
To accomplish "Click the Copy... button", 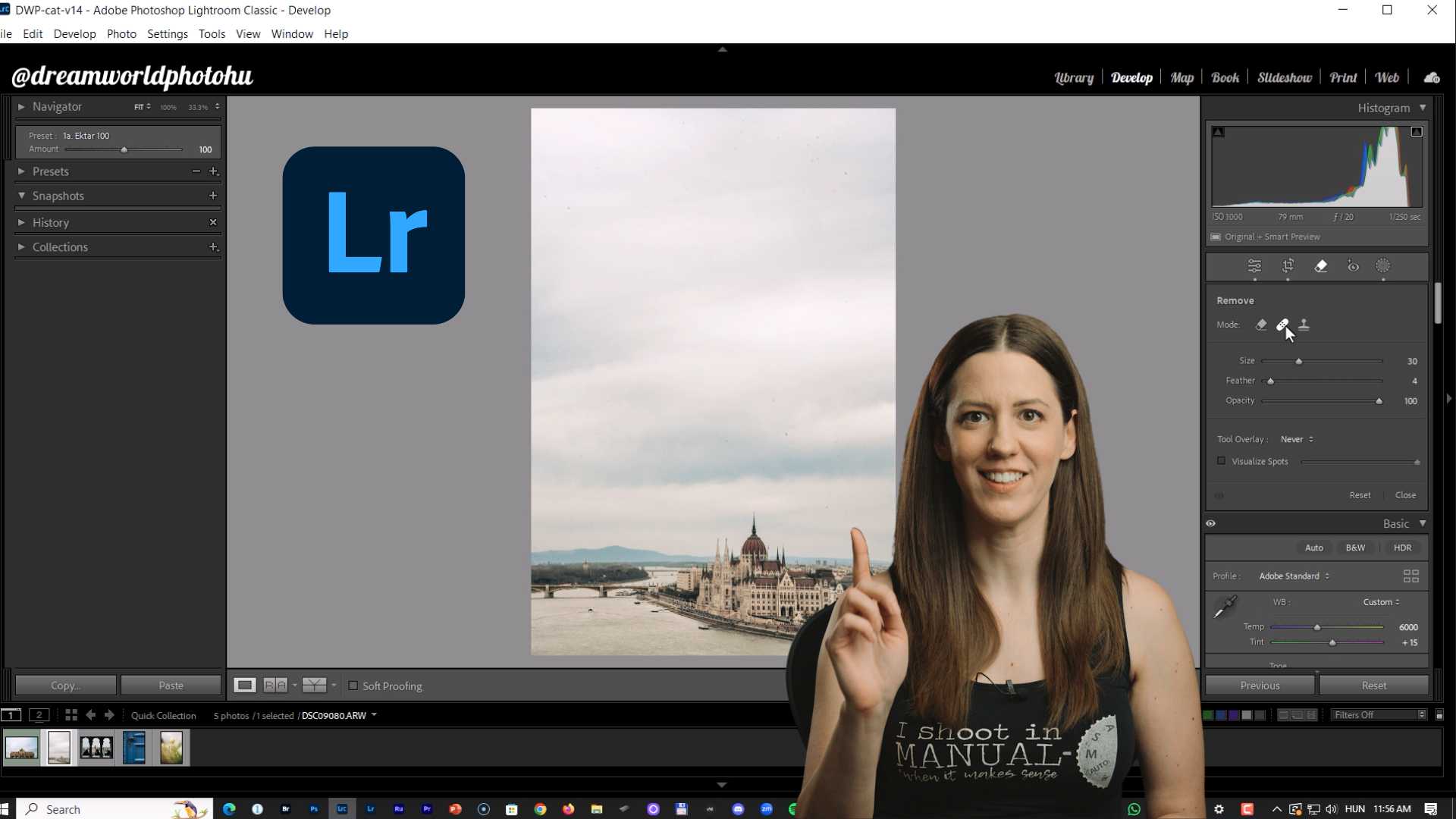I will [x=65, y=686].
